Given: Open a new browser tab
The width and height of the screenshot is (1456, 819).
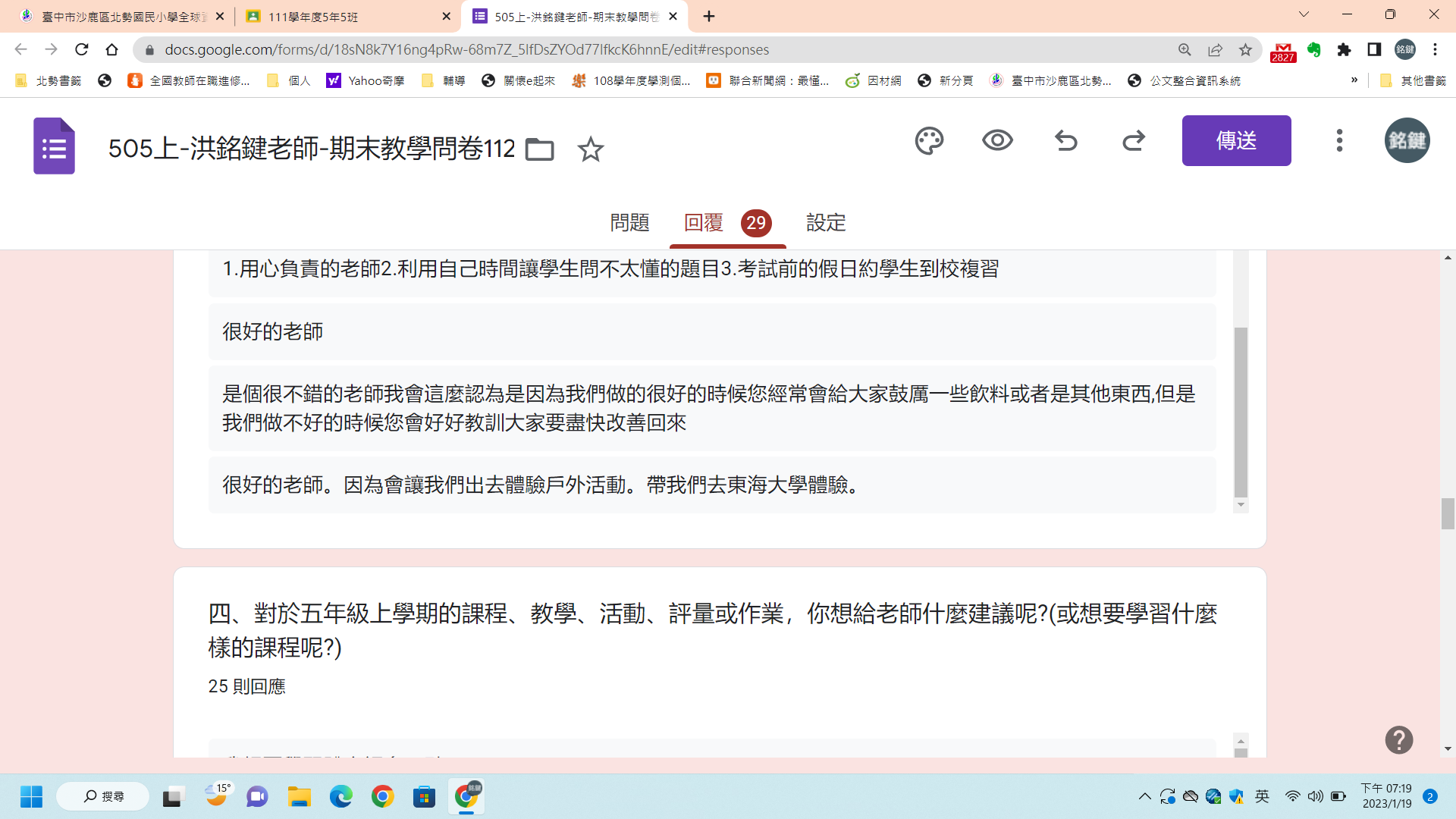Looking at the screenshot, I should pyautogui.click(x=708, y=16).
